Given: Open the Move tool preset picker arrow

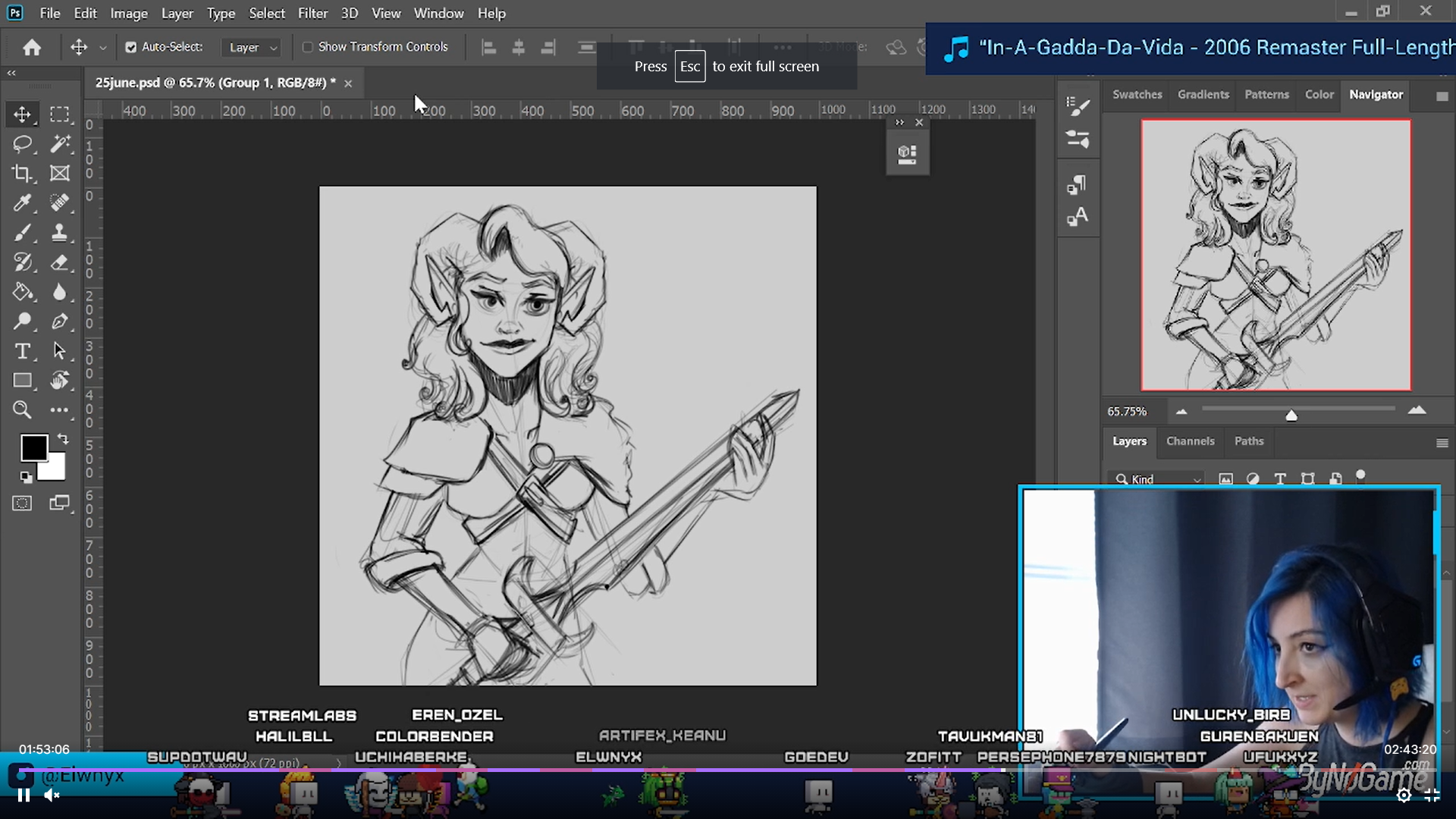Looking at the screenshot, I should 103,47.
